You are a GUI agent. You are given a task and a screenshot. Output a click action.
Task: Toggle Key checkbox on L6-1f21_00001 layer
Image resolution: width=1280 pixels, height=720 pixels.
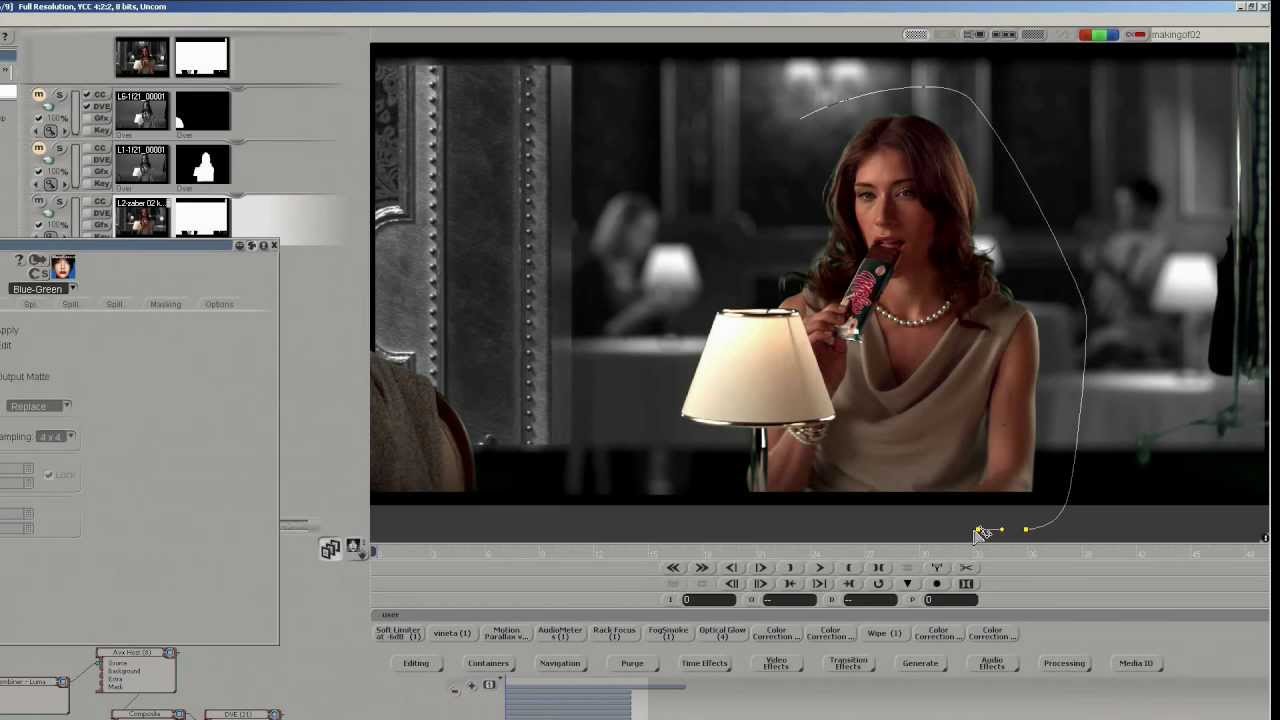click(87, 131)
